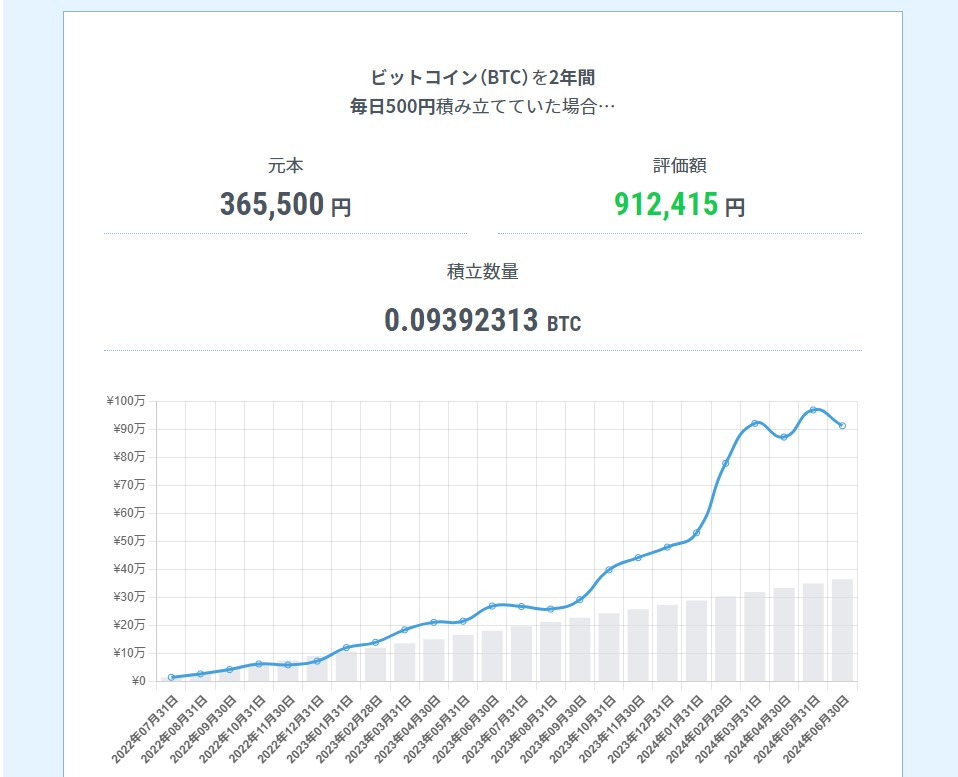
Task: Click the 2023年10月31日 line data point
Action: point(609,570)
